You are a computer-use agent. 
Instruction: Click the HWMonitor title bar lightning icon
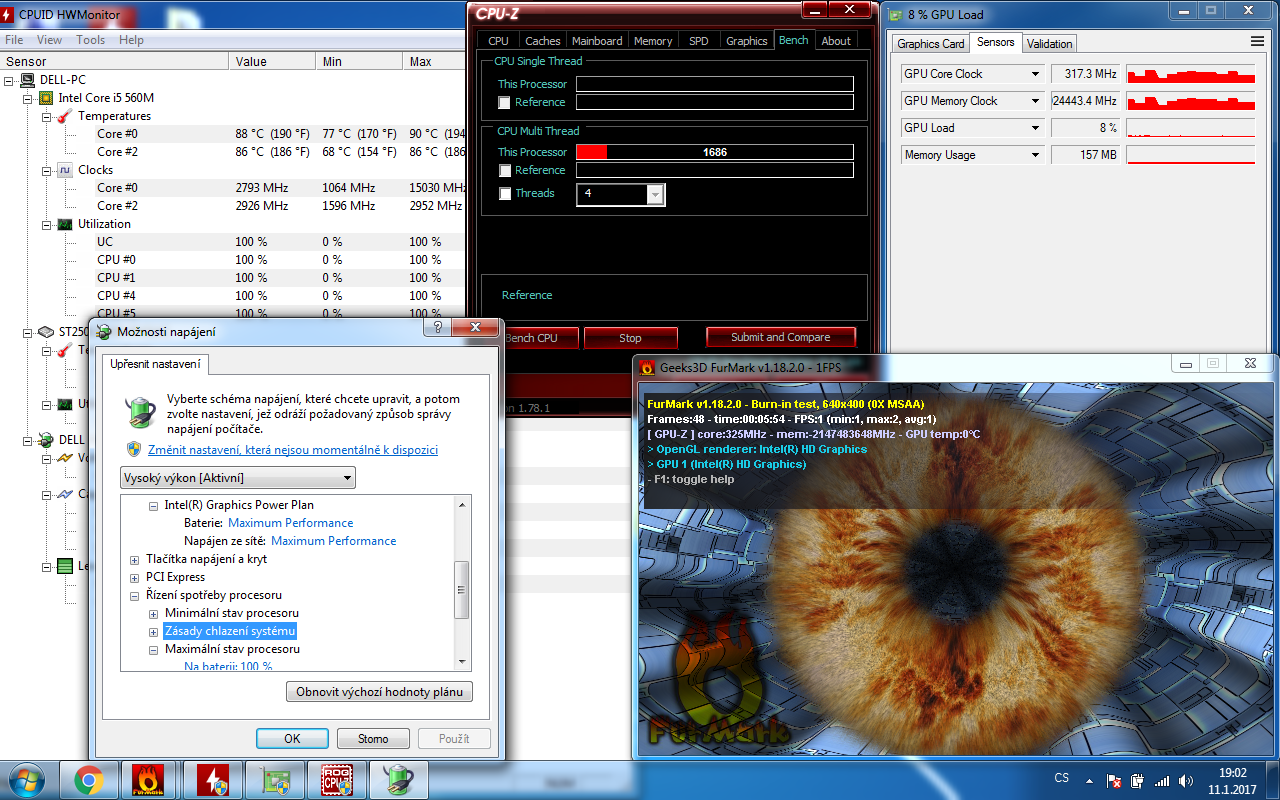point(9,14)
